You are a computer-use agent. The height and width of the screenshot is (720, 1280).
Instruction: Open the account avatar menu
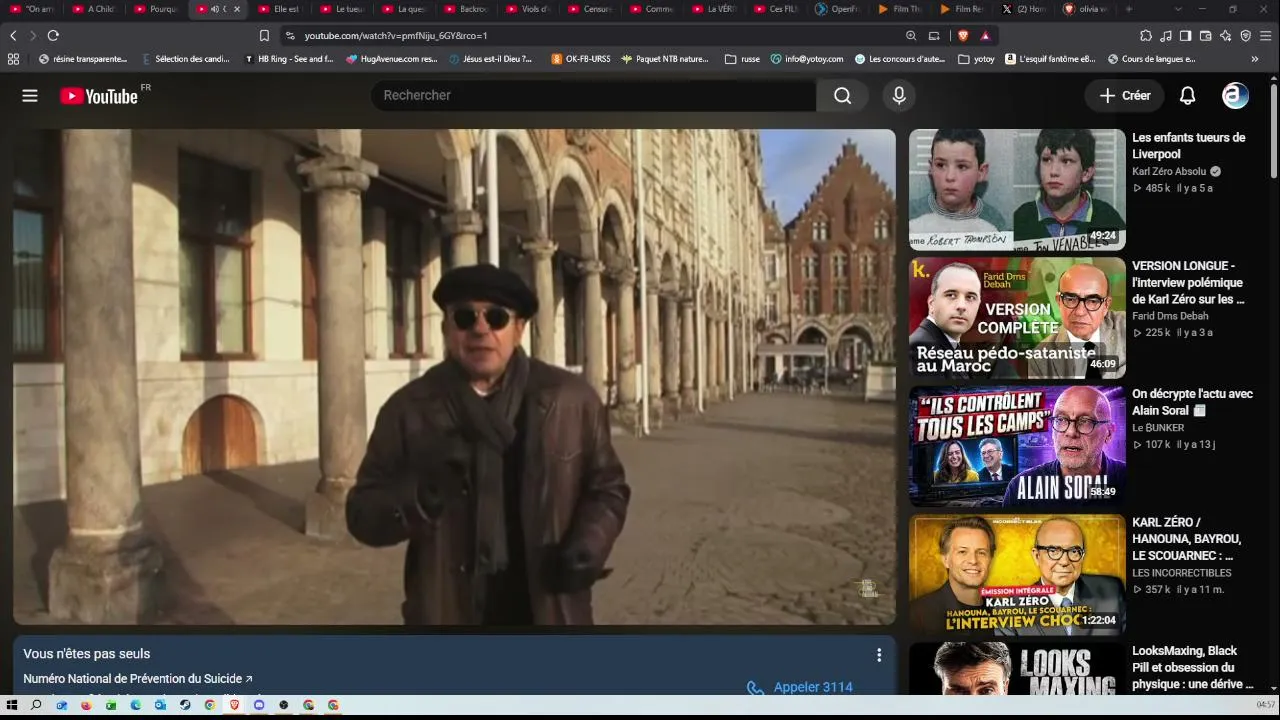[1236, 96]
